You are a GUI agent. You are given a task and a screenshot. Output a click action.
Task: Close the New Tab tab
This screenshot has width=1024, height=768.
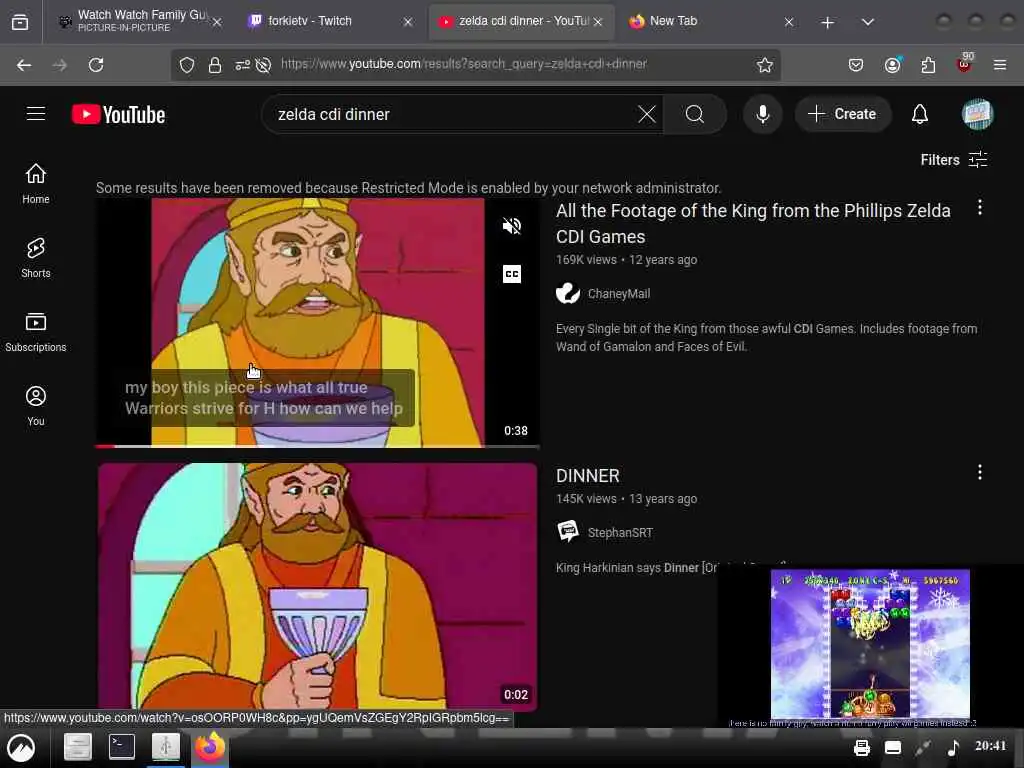pyautogui.click(x=789, y=22)
